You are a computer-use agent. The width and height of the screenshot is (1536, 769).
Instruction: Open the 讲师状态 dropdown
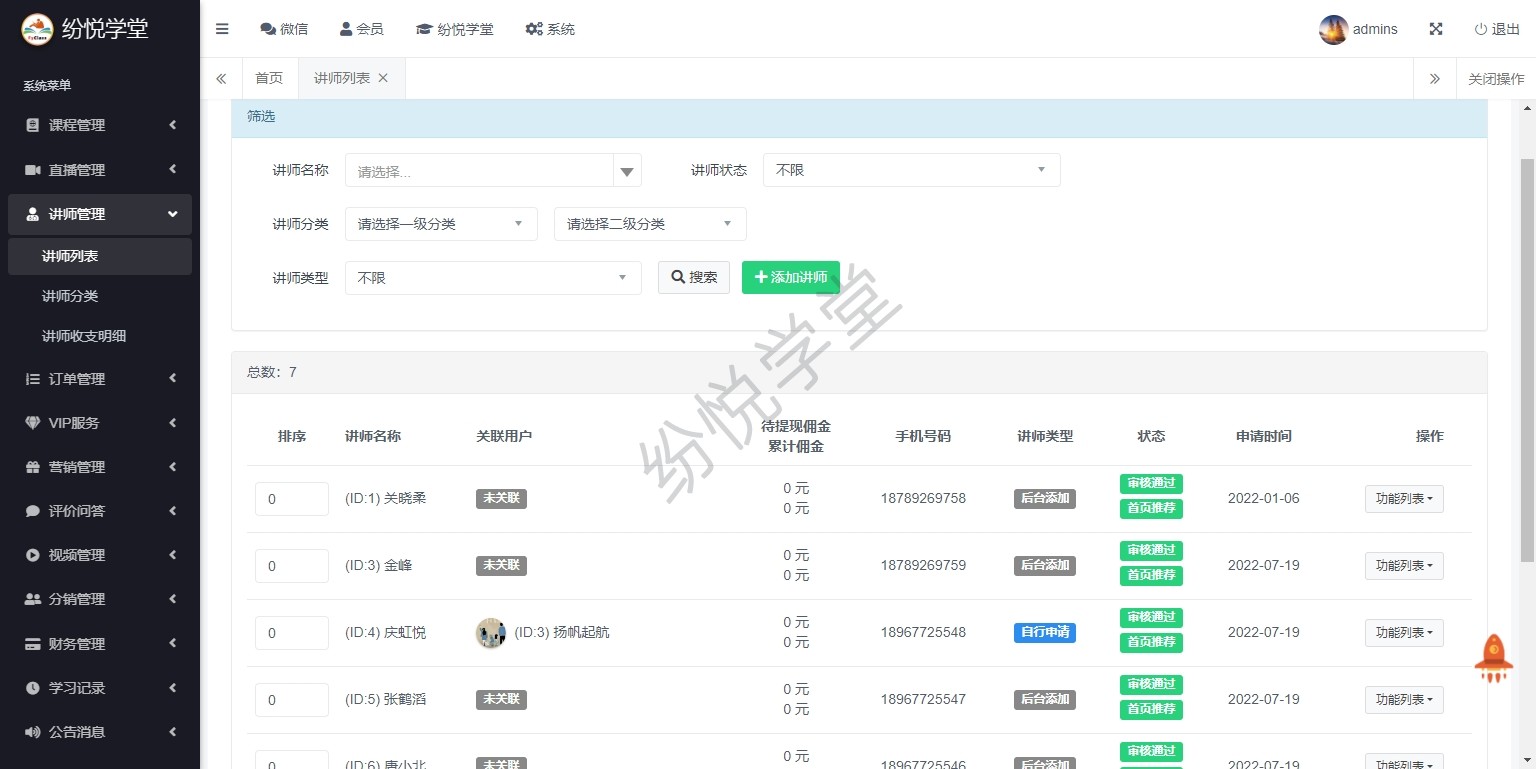coord(910,170)
